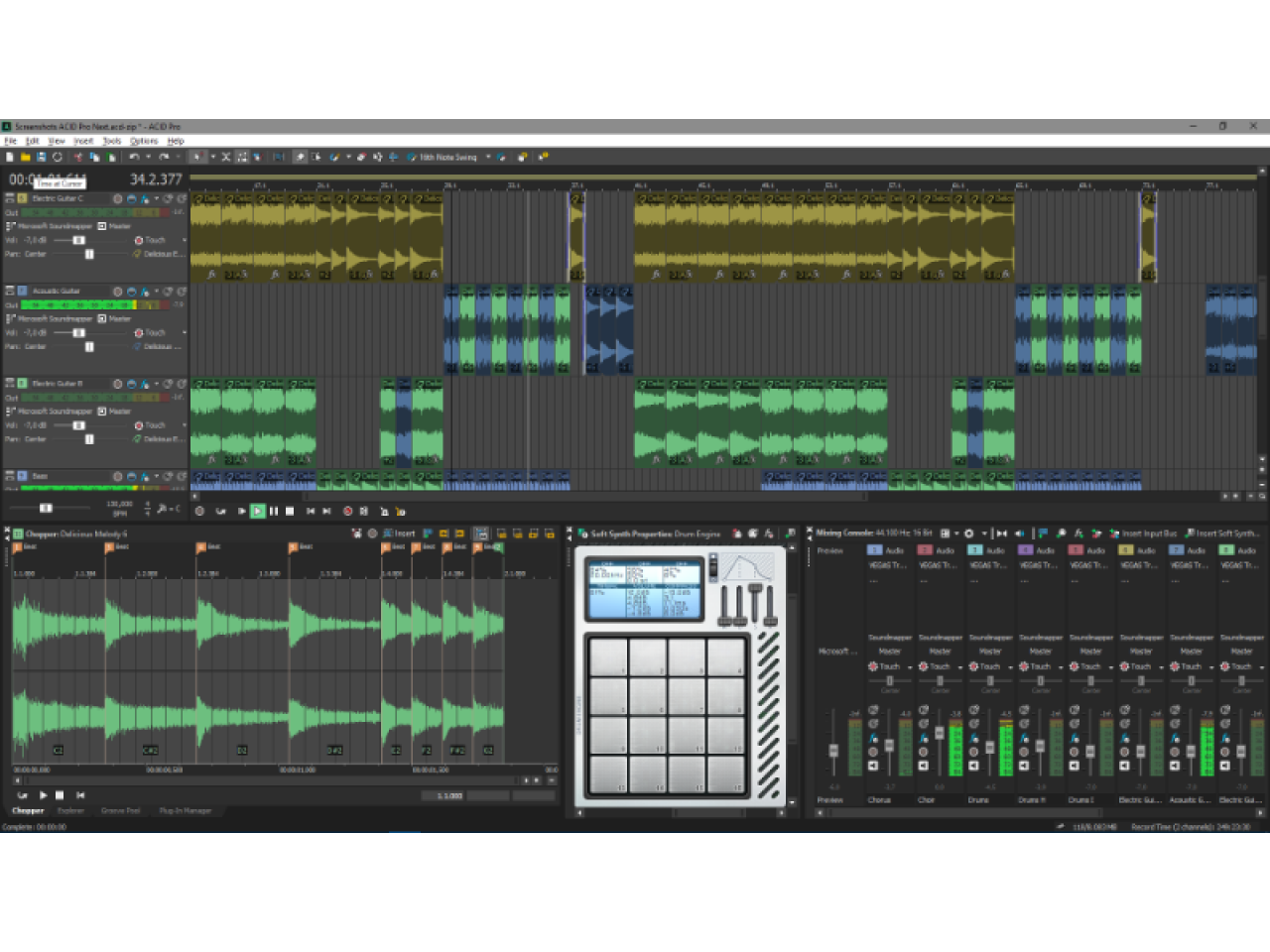Select the Chopper tab
Image resolution: width=1270 pixels, height=952 pixels.
pyautogui.click(x=28, y=810)
